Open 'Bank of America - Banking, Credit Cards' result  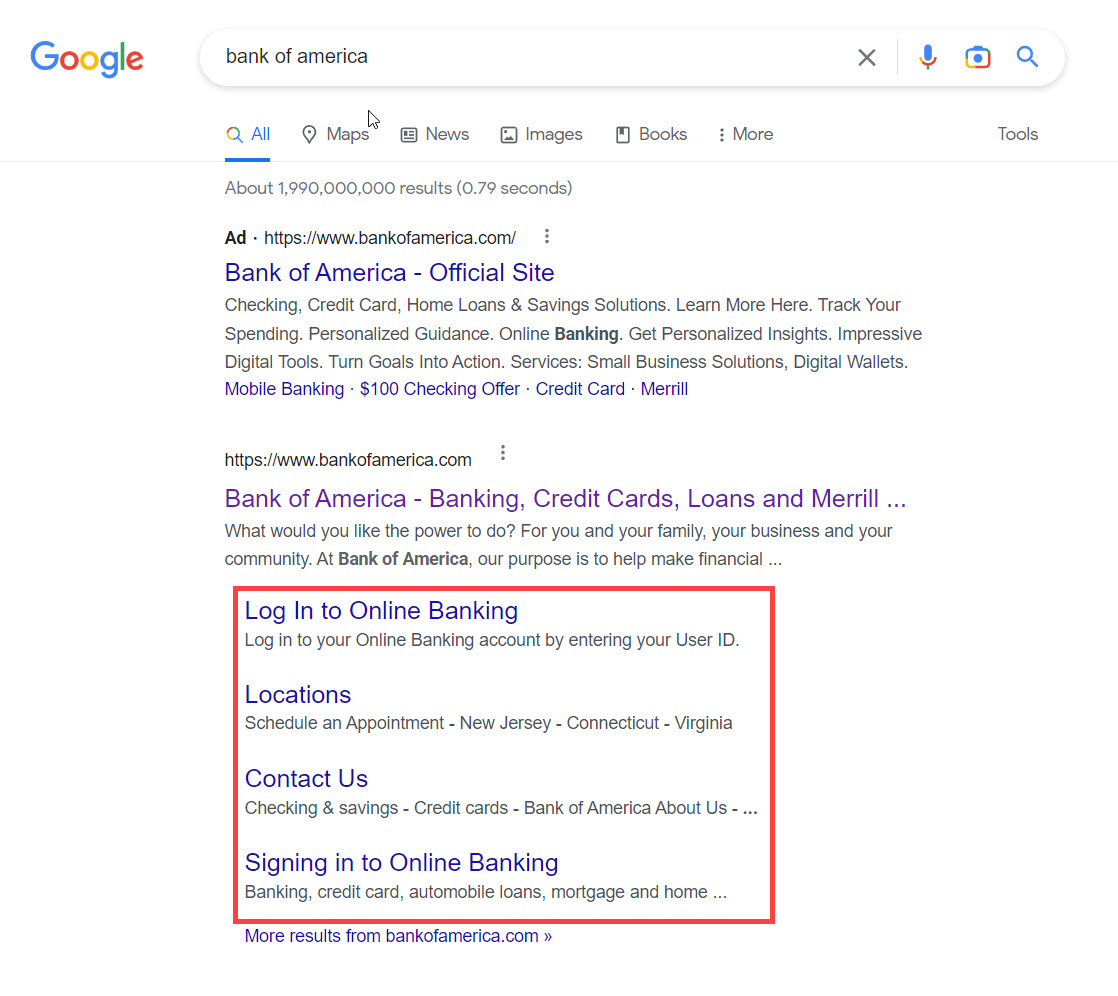pyautogui.click(x=565, y=498)
